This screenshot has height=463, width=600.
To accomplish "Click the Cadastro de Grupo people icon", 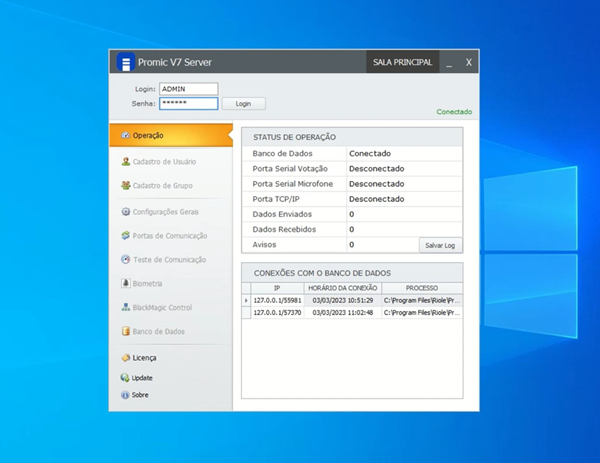I will click(x=126, y=185).
